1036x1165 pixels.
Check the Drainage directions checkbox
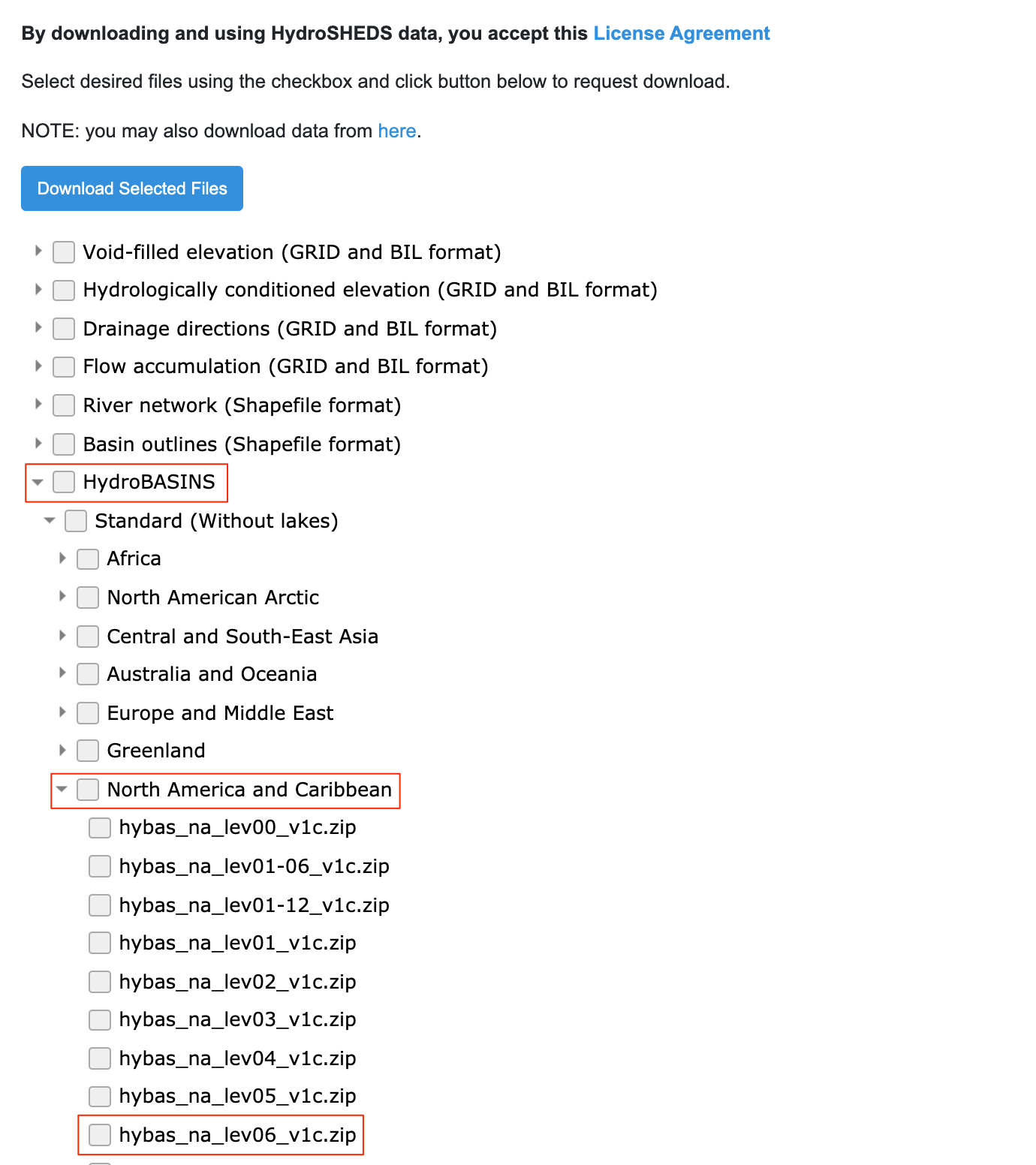pos(64,329)
